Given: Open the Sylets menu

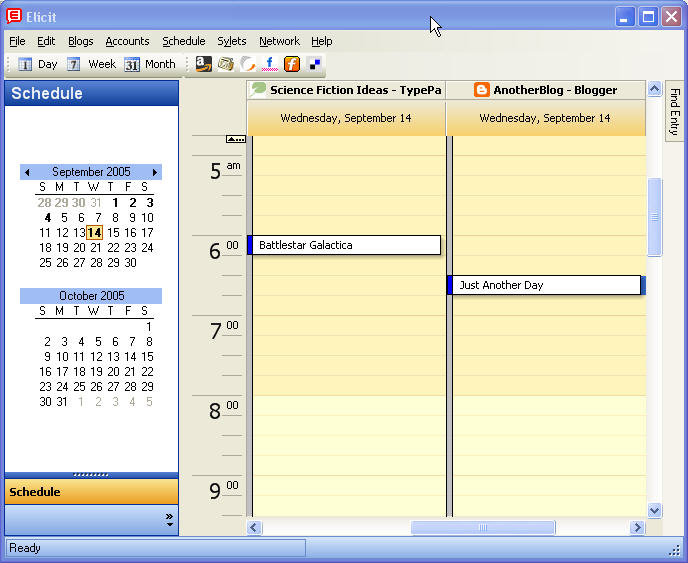Looking at the screenshot, I should click(232, 41).
